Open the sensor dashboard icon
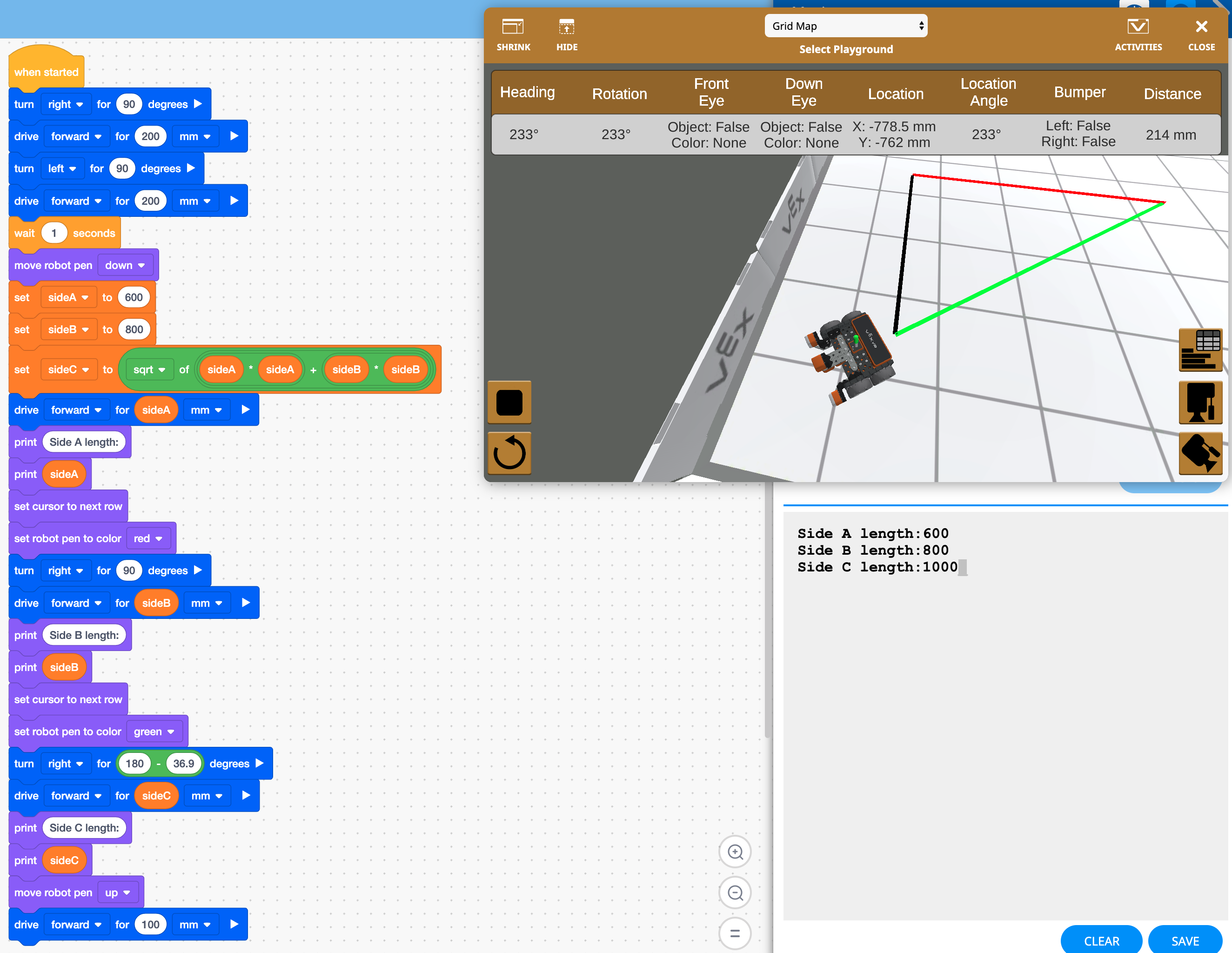Image resolution: width=1232 pixels, height=953 pixels. click(x=1200, y=350)
